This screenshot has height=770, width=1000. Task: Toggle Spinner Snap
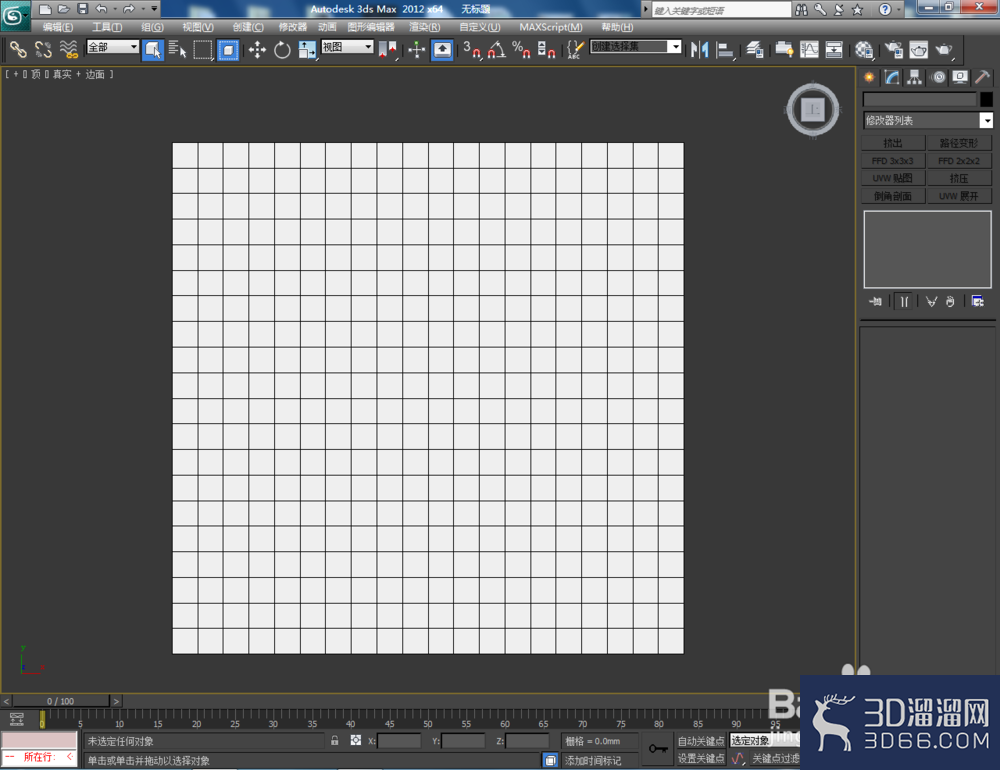point(547,49)
